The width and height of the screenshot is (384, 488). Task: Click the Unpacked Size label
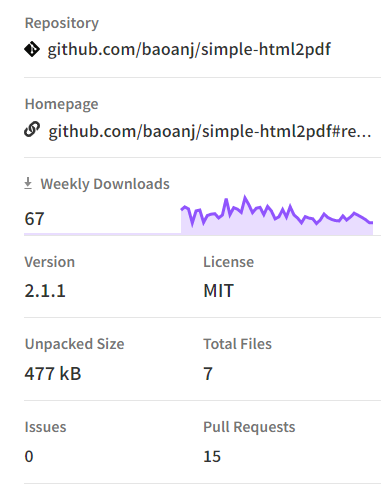[75, 344]
